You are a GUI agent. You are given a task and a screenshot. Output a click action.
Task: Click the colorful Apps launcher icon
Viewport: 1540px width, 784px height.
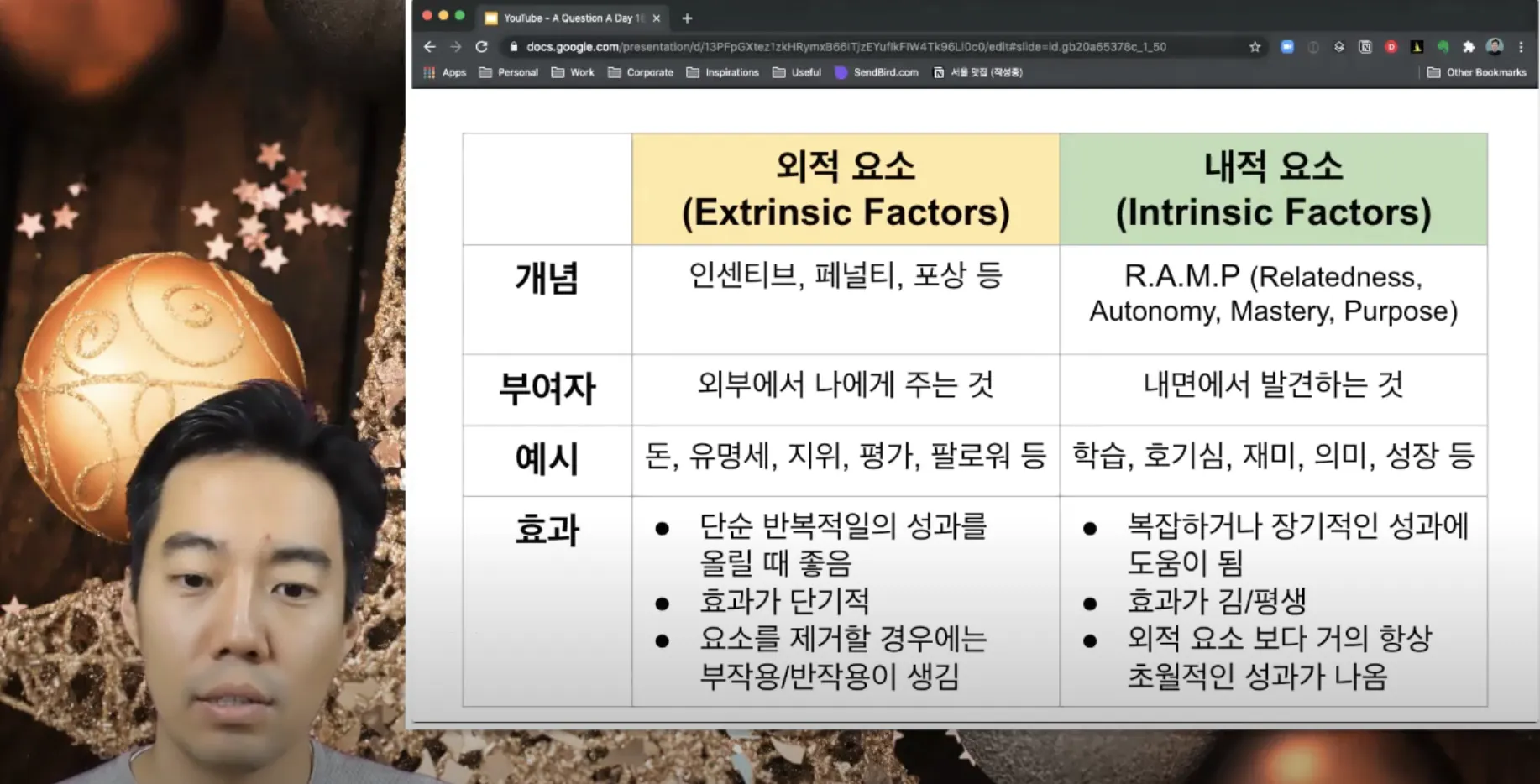pos(430,72)
